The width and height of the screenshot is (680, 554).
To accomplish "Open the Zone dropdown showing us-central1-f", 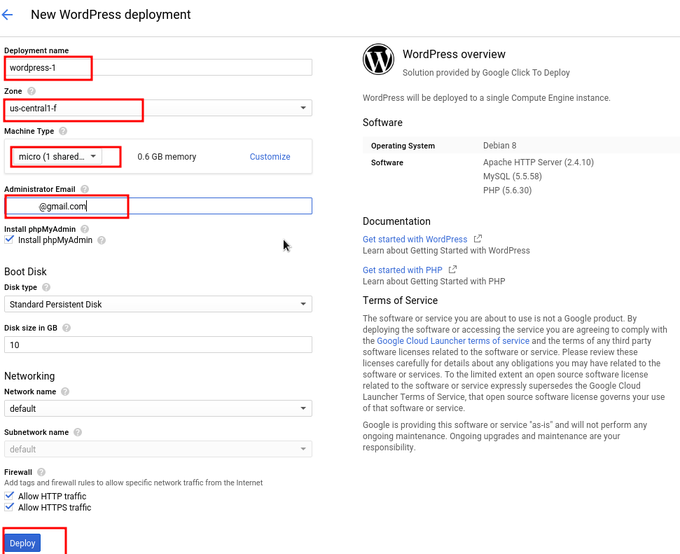I will coord(158,108).
